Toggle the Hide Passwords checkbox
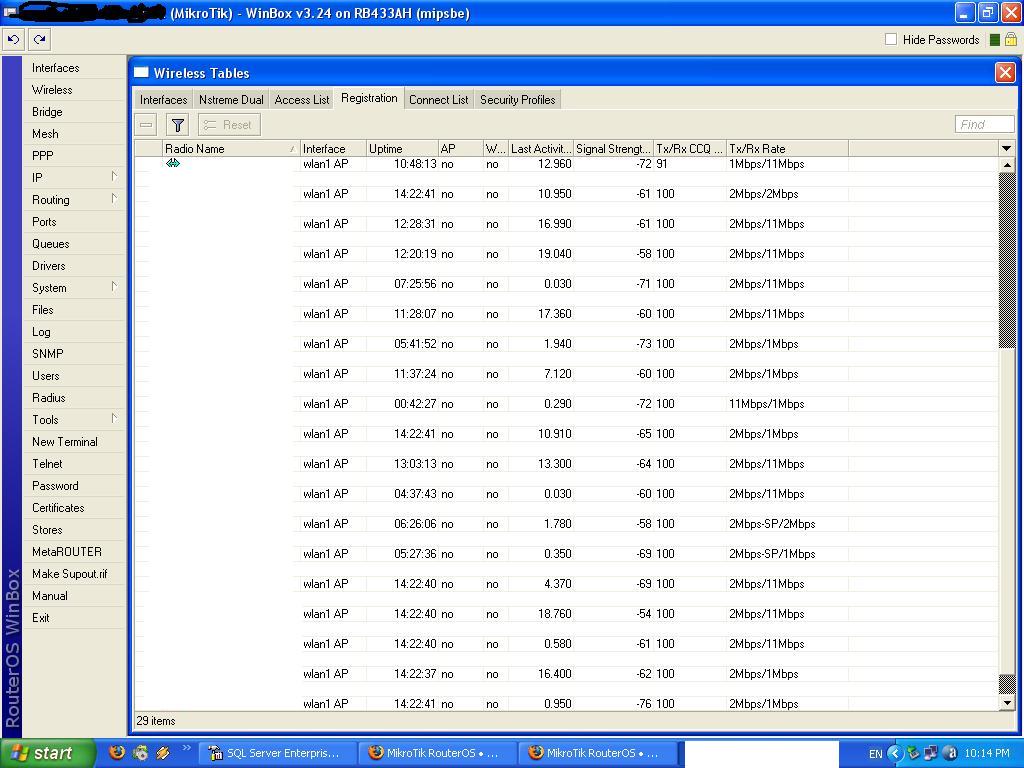Image resolution: width=1024 pixels, height=768 pixels. (891, 39)
